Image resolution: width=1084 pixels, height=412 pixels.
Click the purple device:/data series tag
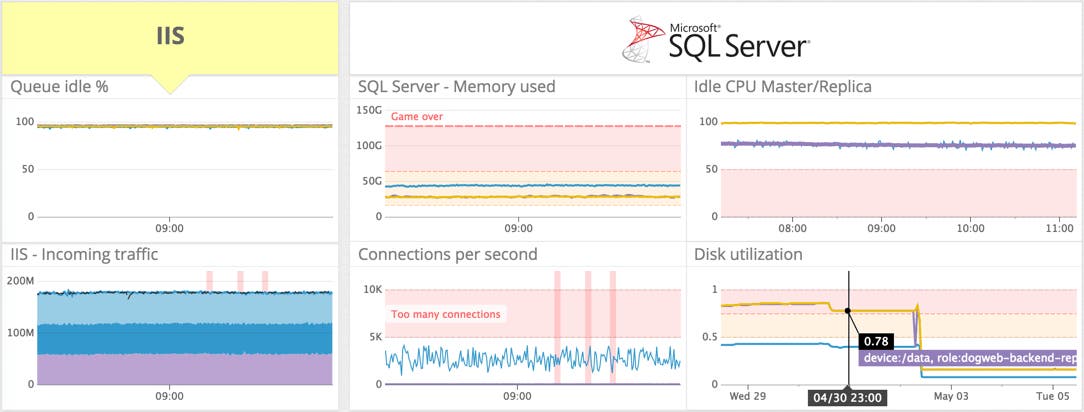tap(970, 357)
